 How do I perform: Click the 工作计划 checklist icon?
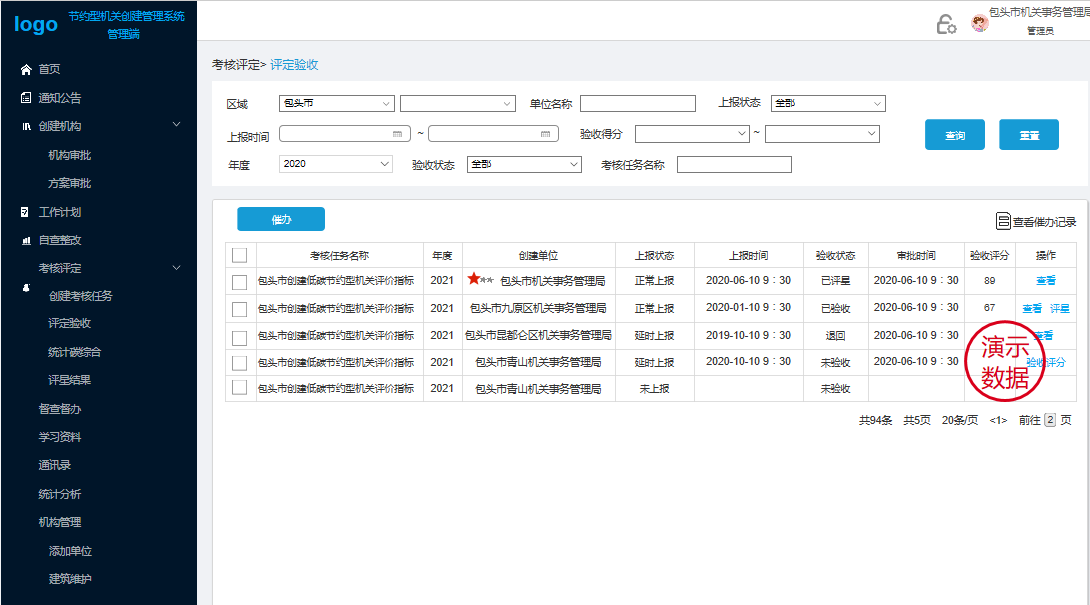pos(26,212)
